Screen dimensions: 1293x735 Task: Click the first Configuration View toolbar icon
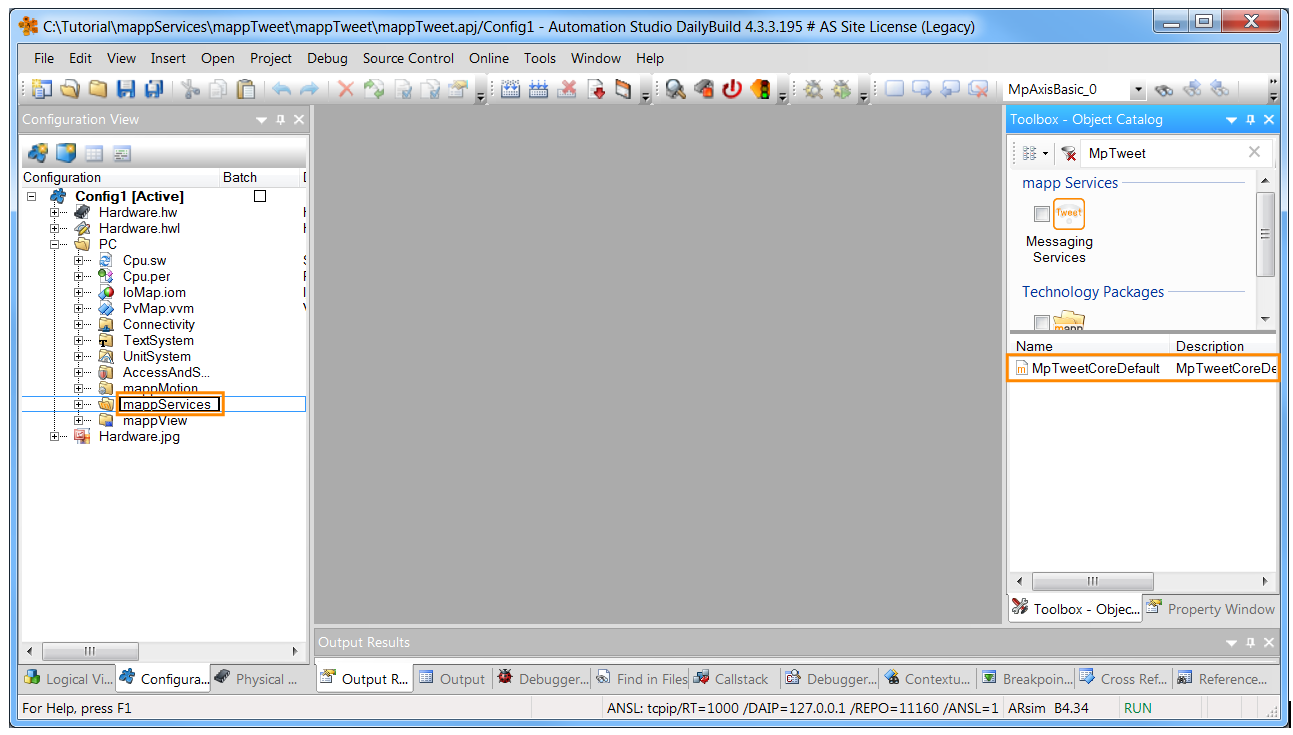(x=38, y=153)
